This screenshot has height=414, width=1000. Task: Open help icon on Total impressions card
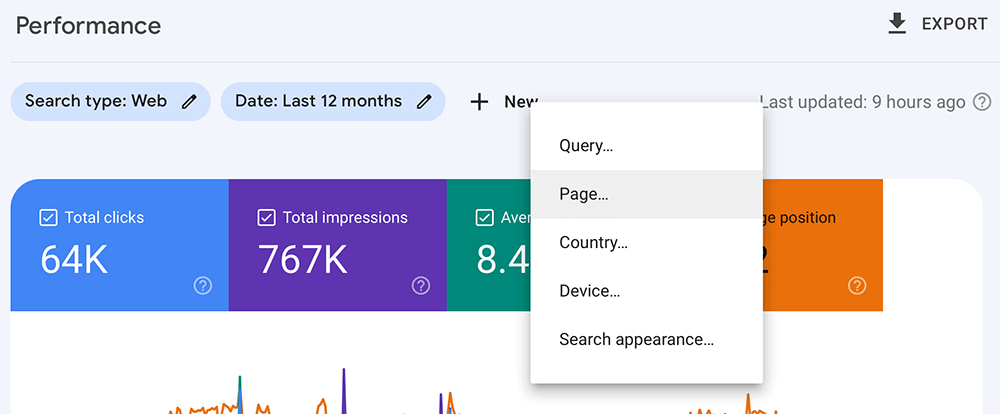pyautogui.click(x=421, y=286)
